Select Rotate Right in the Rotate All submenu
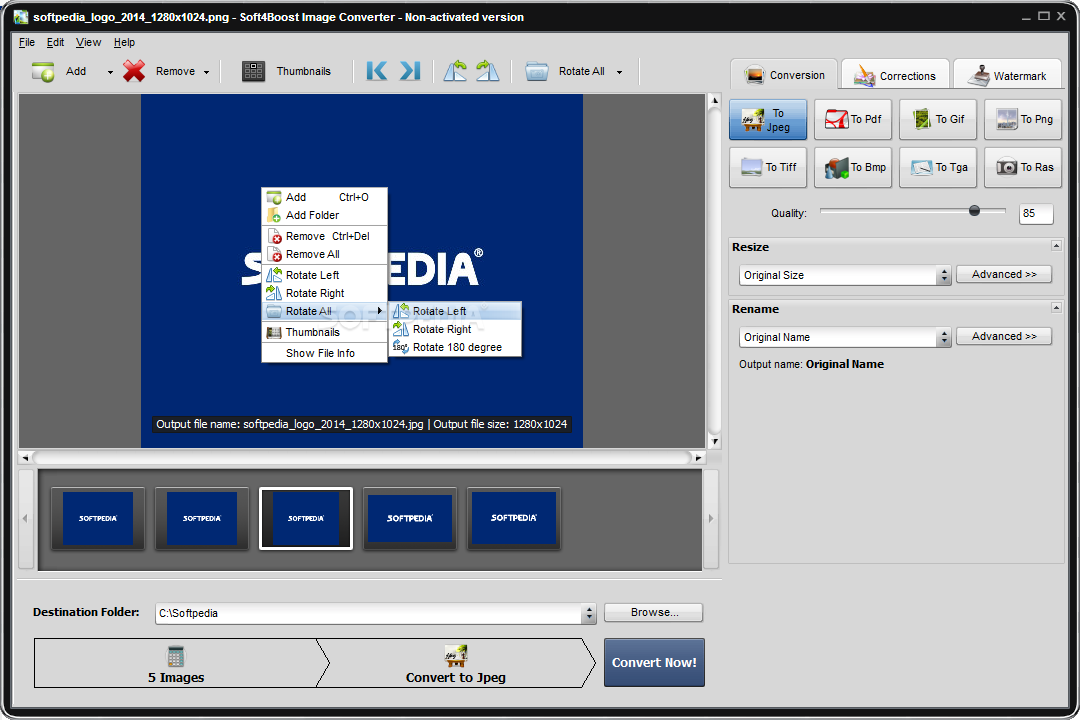Screen dimensions: 1080x720 tap(455, 329)
